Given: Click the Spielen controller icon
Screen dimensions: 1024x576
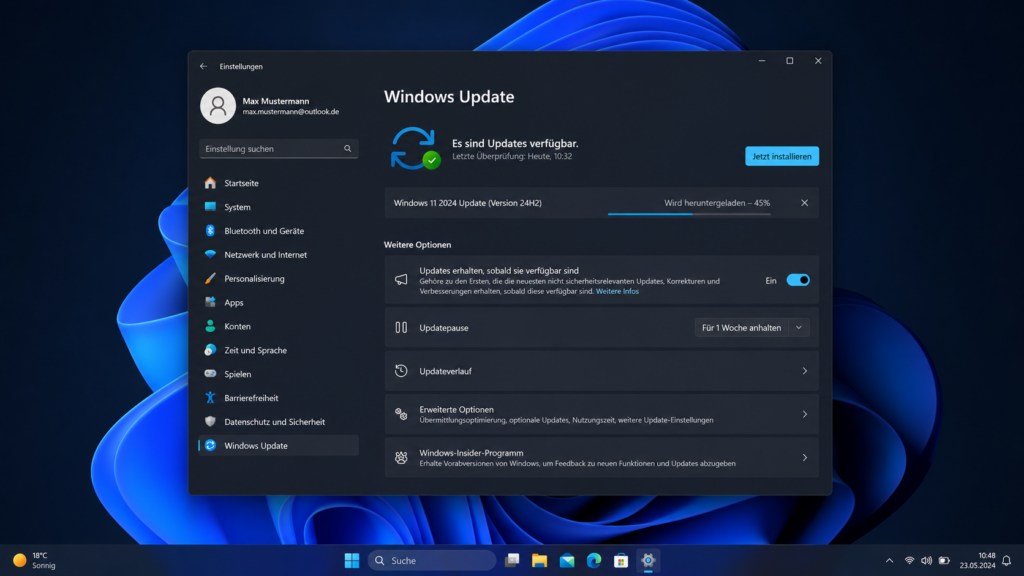Looking at the screenshot, I should point(210,374).
